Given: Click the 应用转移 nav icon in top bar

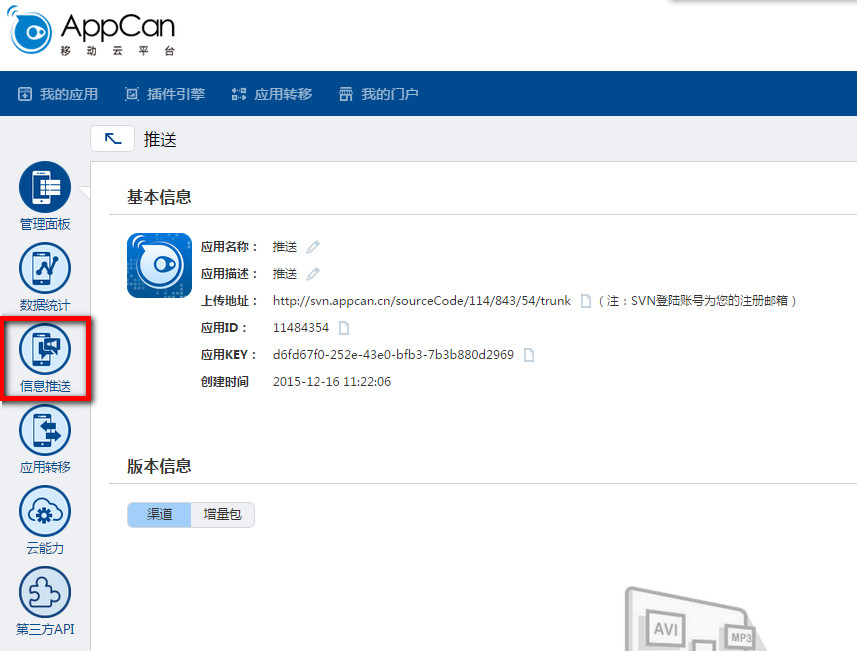Looking at the screenshot, I should [x=238, y=94].
